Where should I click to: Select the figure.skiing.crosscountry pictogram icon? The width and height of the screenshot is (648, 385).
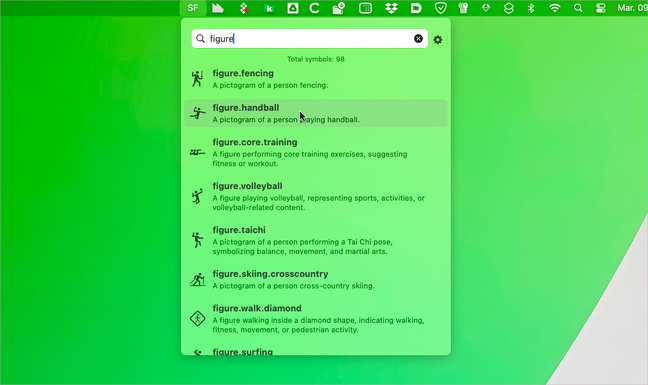click(198, 280)
